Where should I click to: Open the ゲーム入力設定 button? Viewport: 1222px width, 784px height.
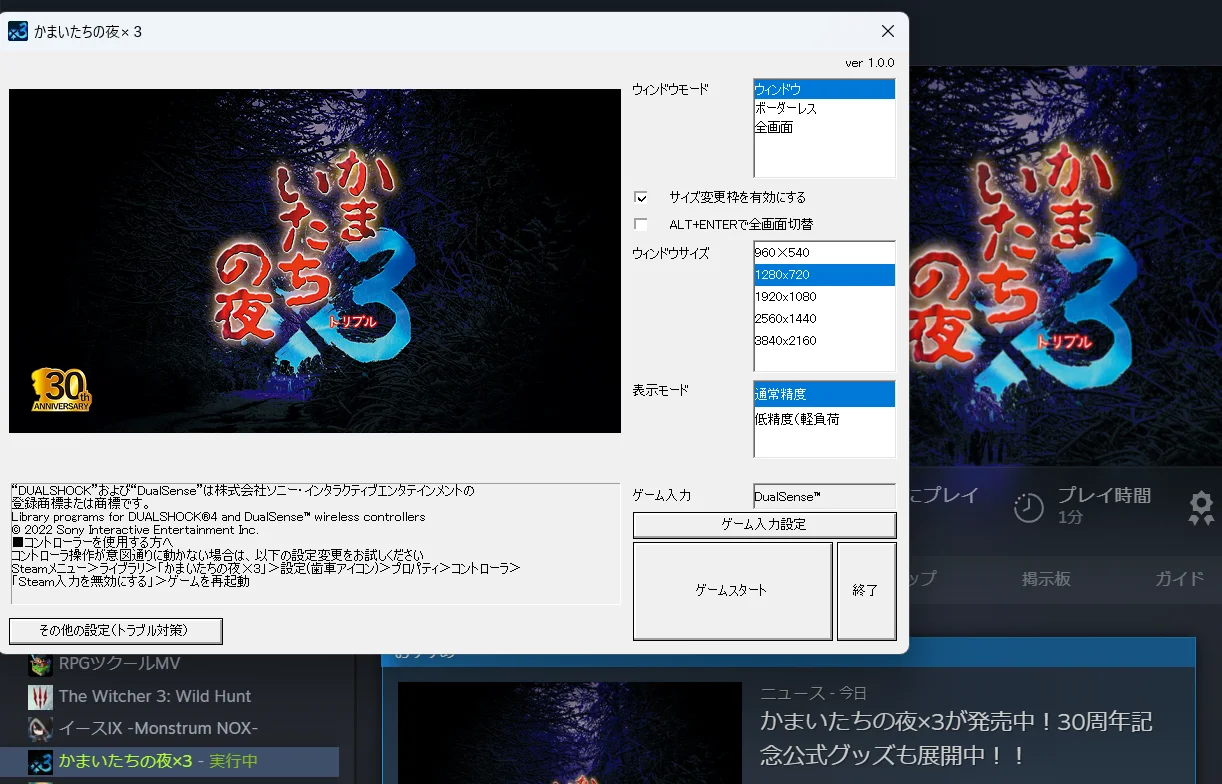point(764,524)
